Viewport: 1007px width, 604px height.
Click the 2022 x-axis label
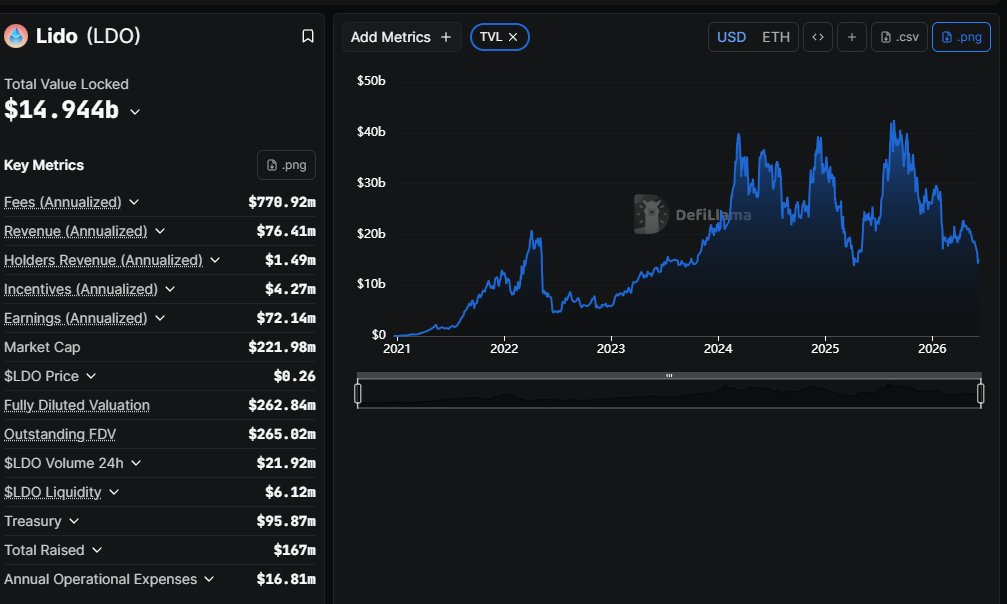click(x=504, y=348)
